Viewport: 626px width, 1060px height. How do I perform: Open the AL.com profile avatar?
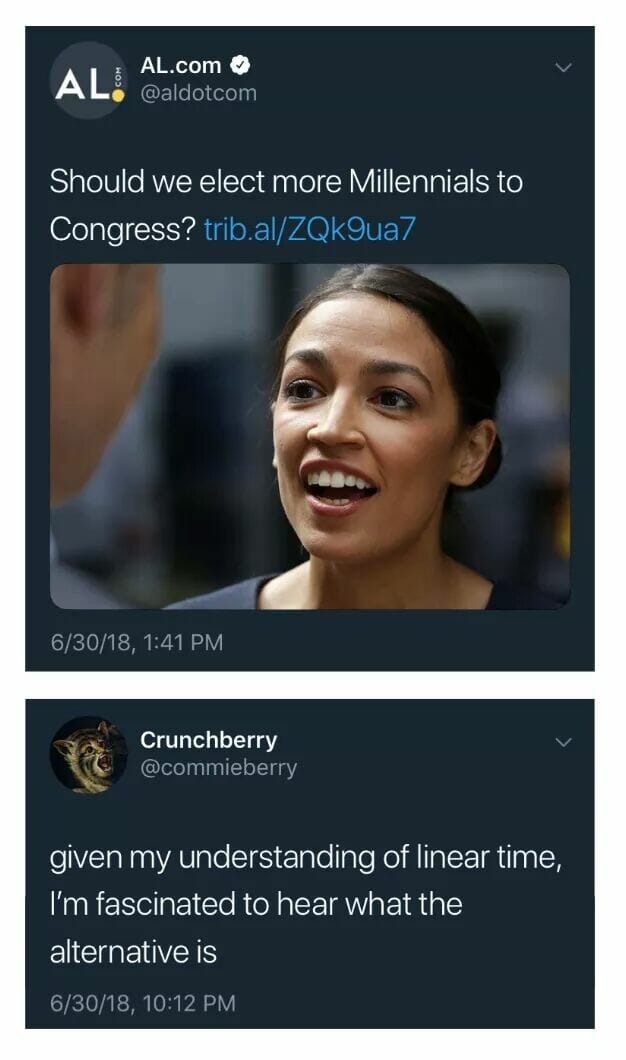pyautogui.click(x=89, y=80)
